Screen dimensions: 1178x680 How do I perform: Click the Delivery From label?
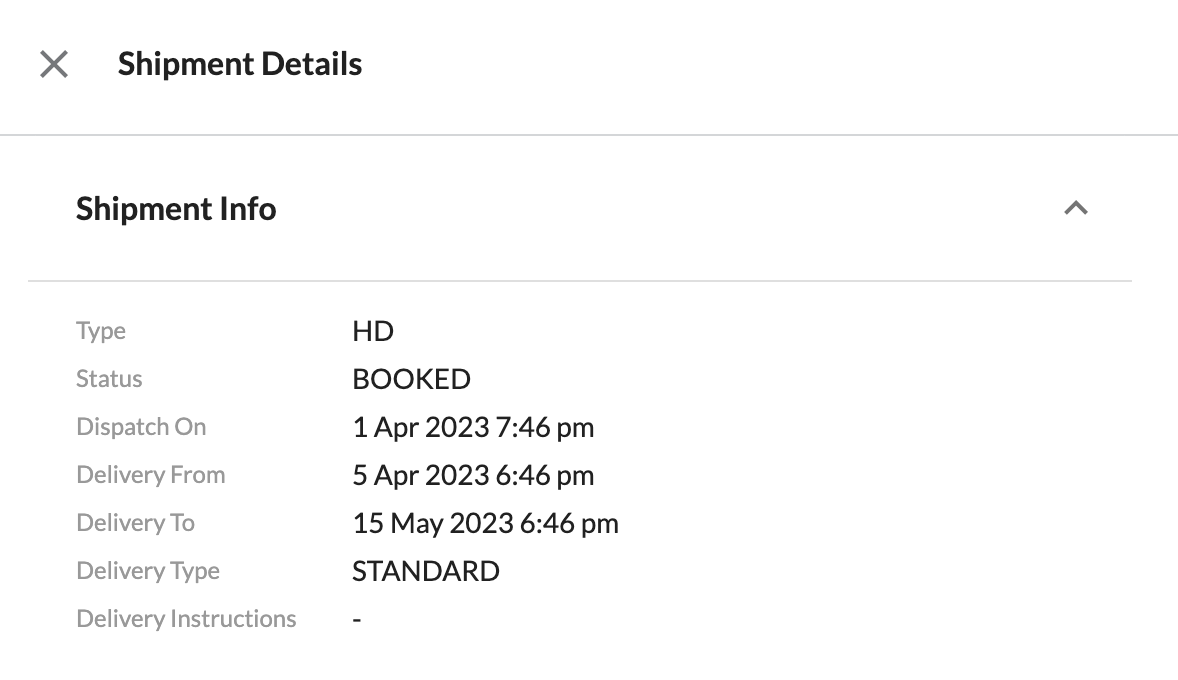151,475
